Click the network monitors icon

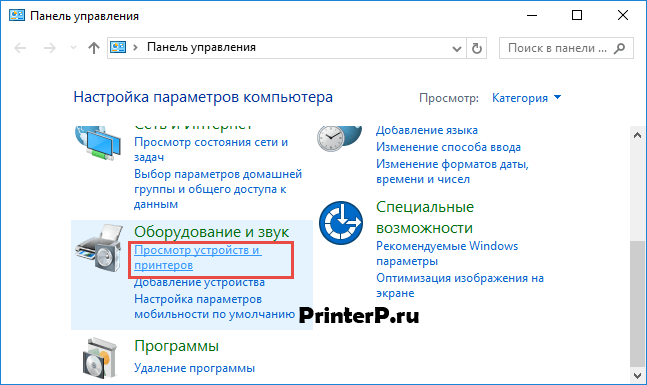point(98,143)
